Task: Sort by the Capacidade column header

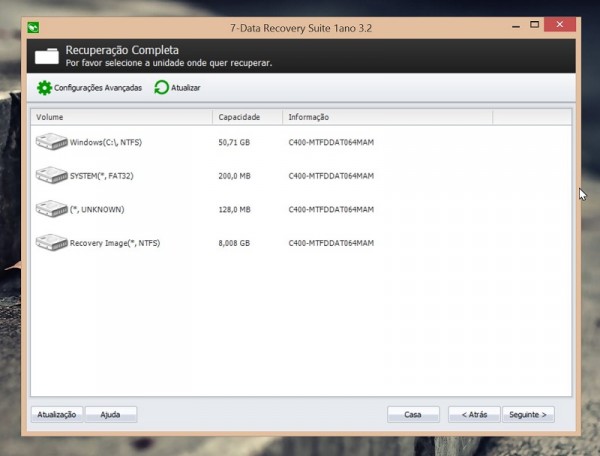Action: pos(247,117)
